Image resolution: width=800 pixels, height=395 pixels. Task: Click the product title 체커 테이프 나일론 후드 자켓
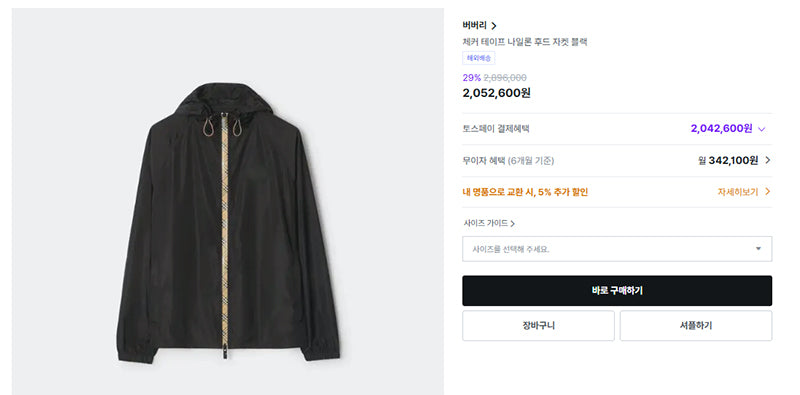515,42
